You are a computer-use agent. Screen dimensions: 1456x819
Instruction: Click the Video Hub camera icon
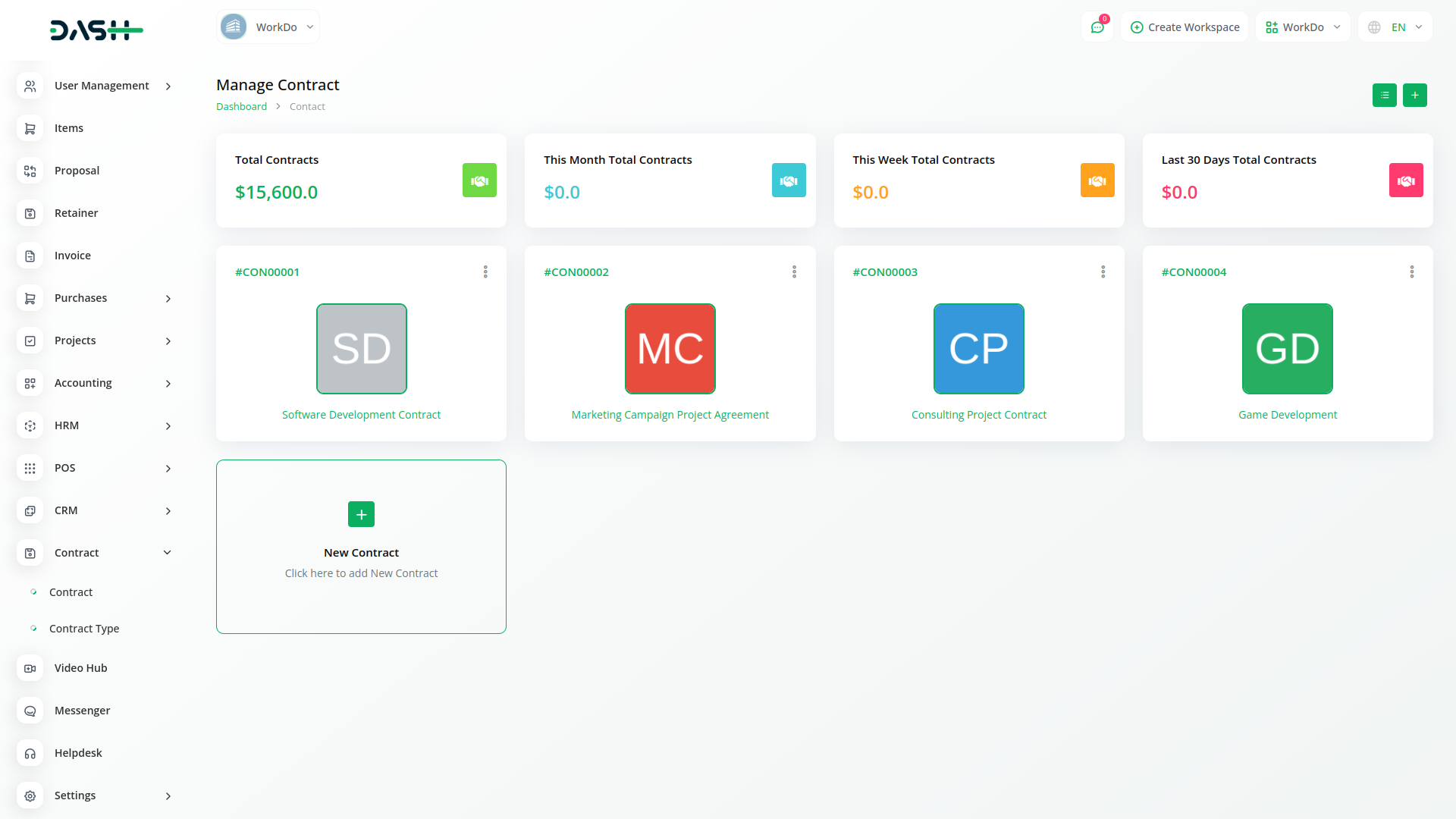(30, 668)
